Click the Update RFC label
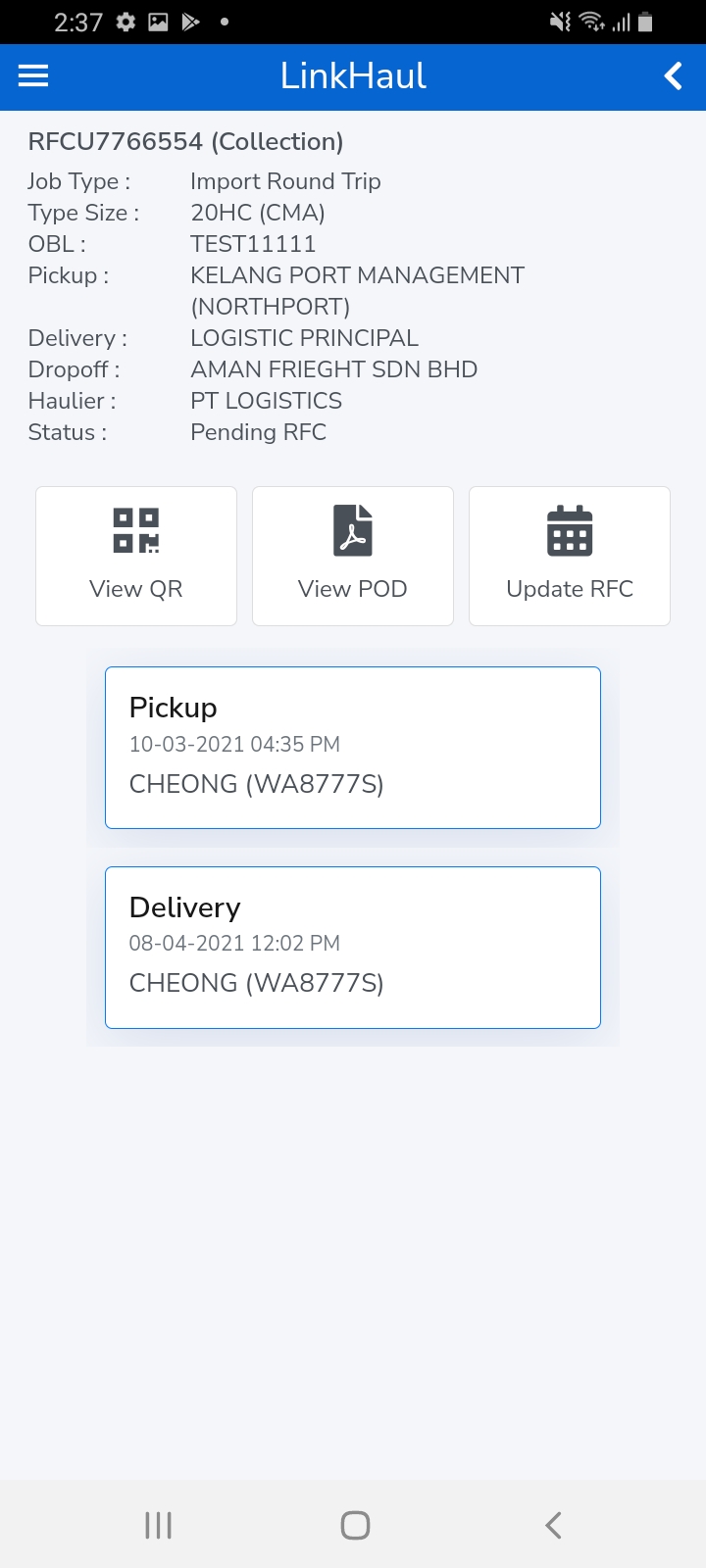The width and height of the screenshot is (706, 1568). pos(570,589)
